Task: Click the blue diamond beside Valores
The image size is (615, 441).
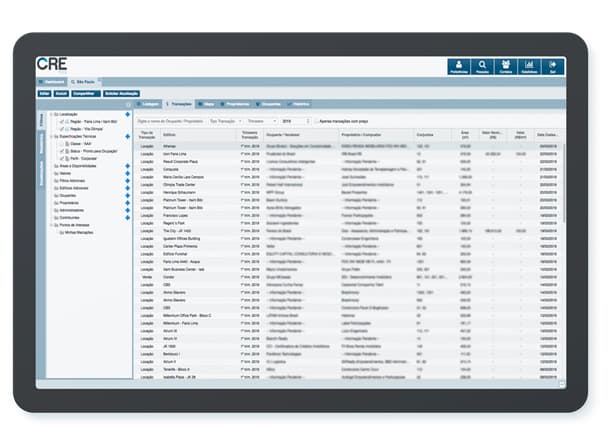Action: tap(127, 173)
